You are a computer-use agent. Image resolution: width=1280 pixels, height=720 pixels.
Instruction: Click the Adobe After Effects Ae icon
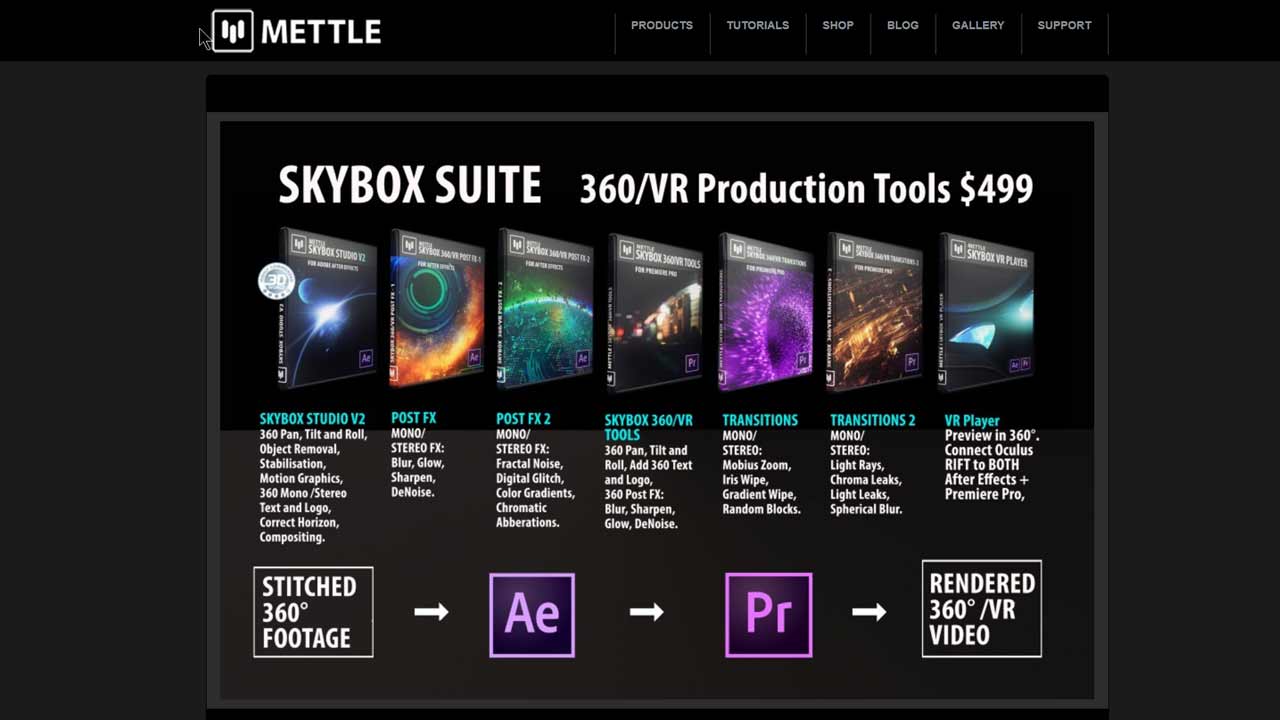click(532, 615)
